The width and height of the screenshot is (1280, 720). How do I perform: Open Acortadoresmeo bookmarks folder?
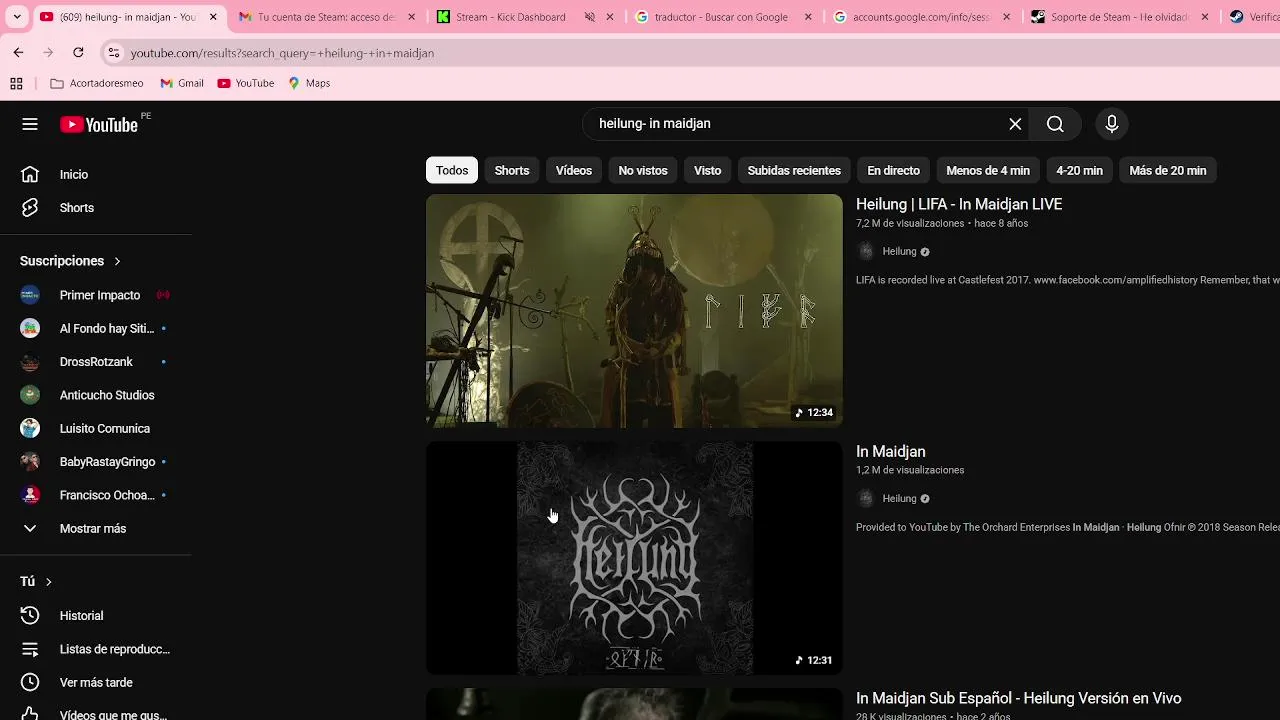97,83
